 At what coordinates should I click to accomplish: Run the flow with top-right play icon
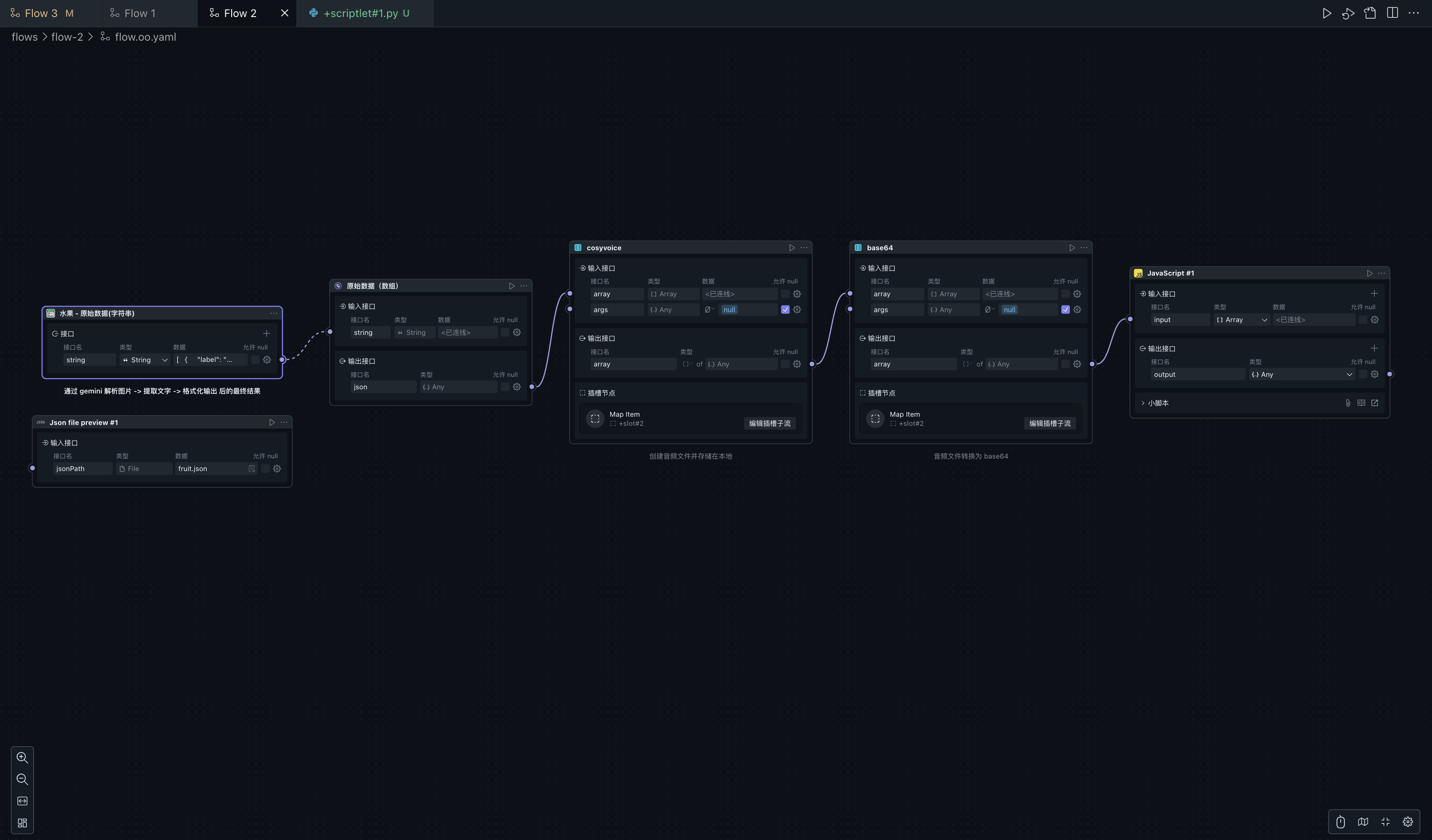1326,13
